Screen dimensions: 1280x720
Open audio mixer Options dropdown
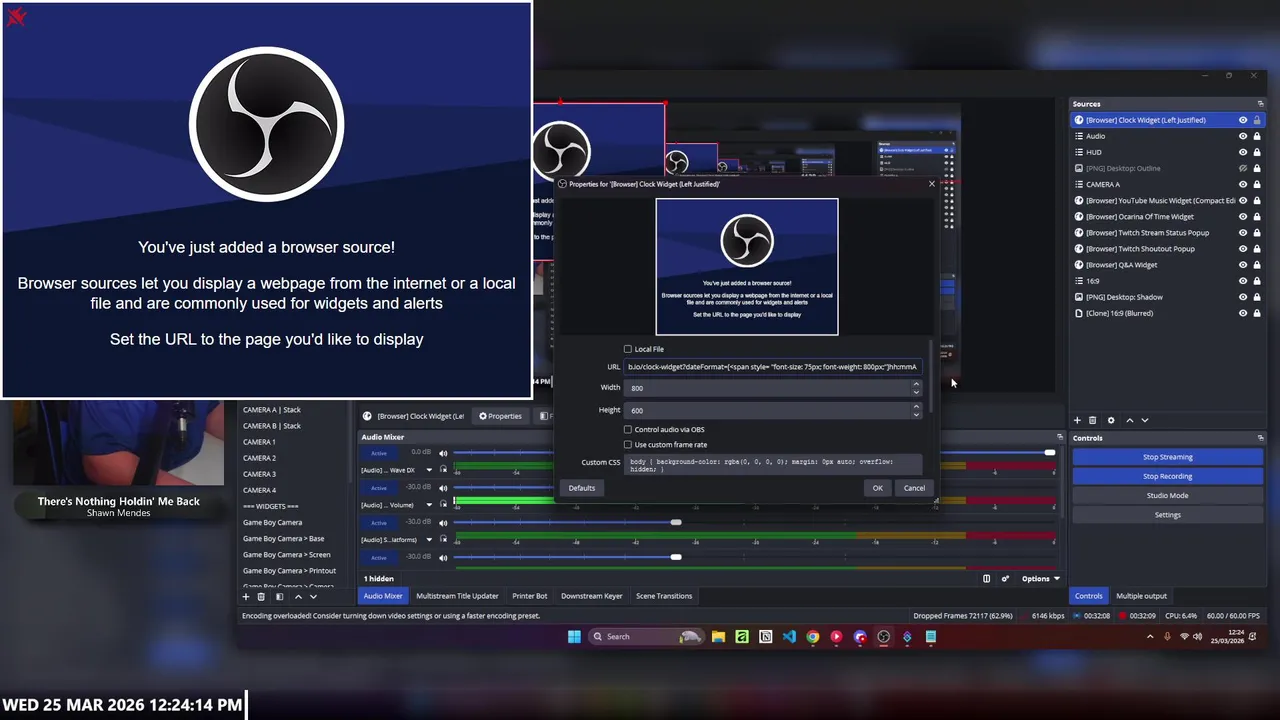click(1040, 578)
